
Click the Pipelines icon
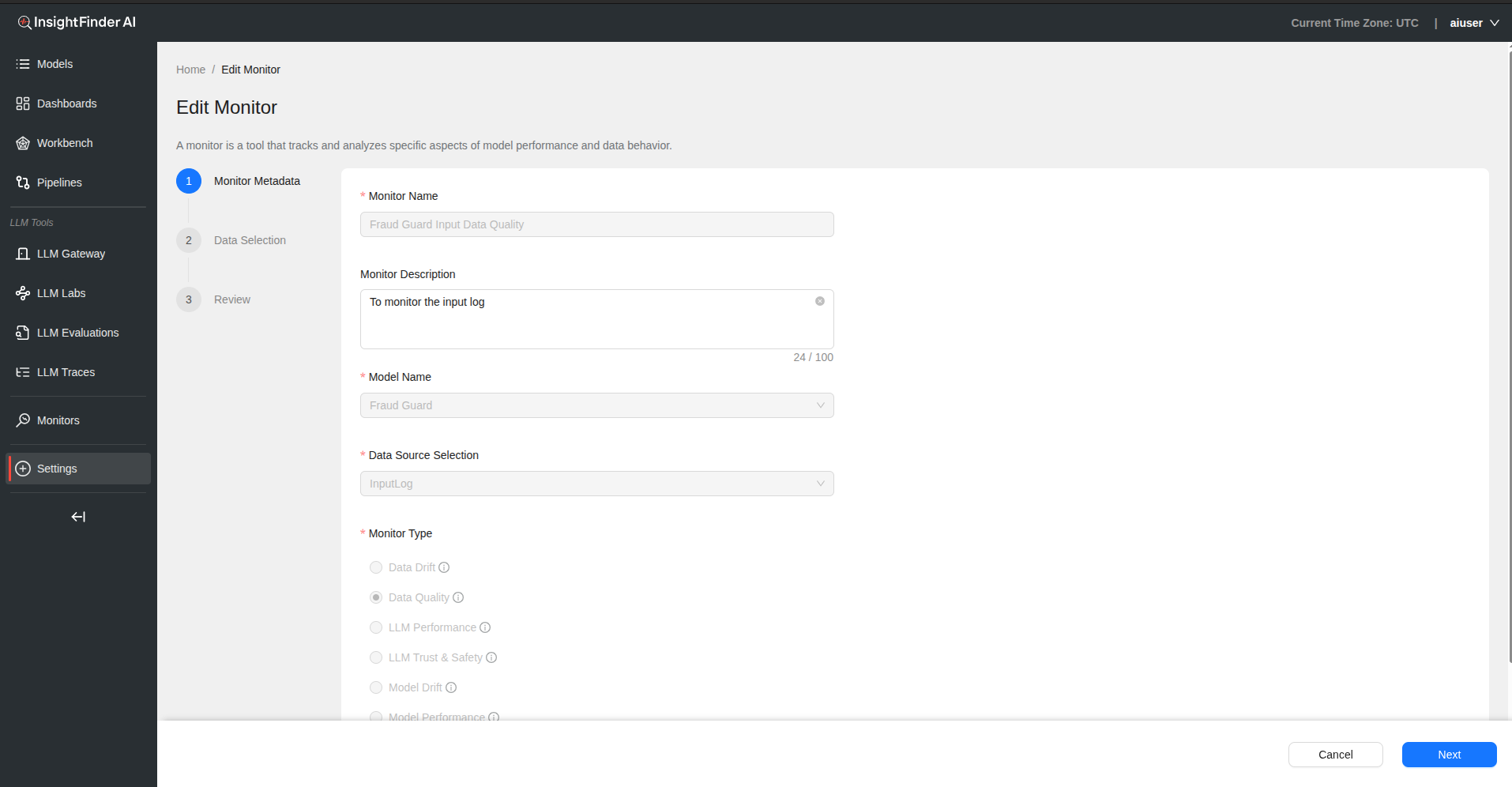point(23,183)
